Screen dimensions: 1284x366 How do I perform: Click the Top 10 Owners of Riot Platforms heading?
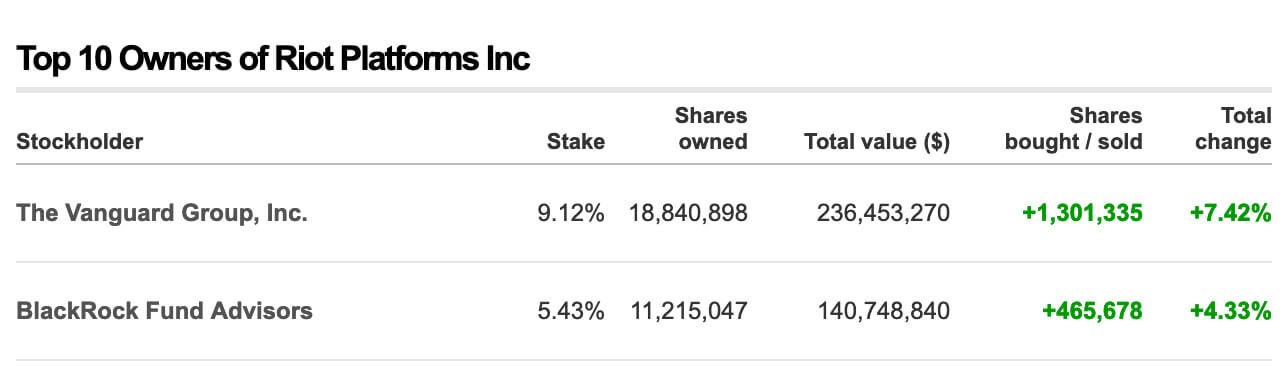273,60
